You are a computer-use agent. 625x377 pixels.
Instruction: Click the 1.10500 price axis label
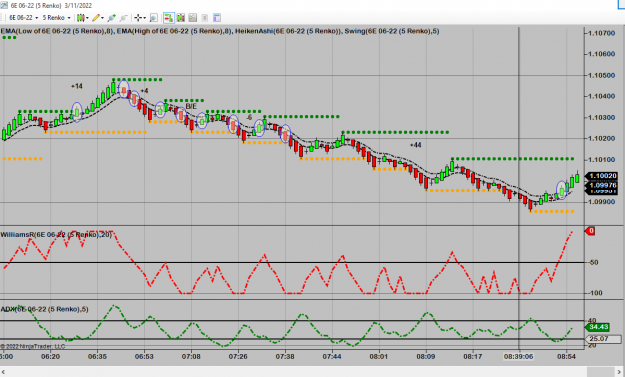(x=601, y=75)
